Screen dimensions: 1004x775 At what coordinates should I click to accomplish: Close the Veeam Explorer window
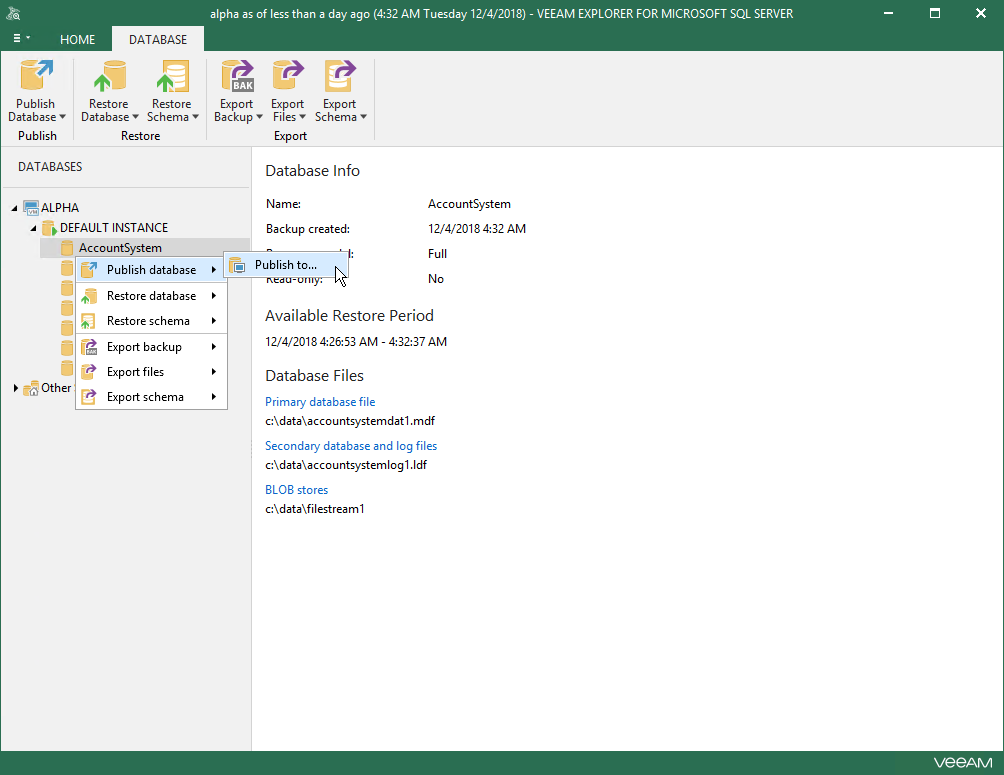click(x=981, y=13)
